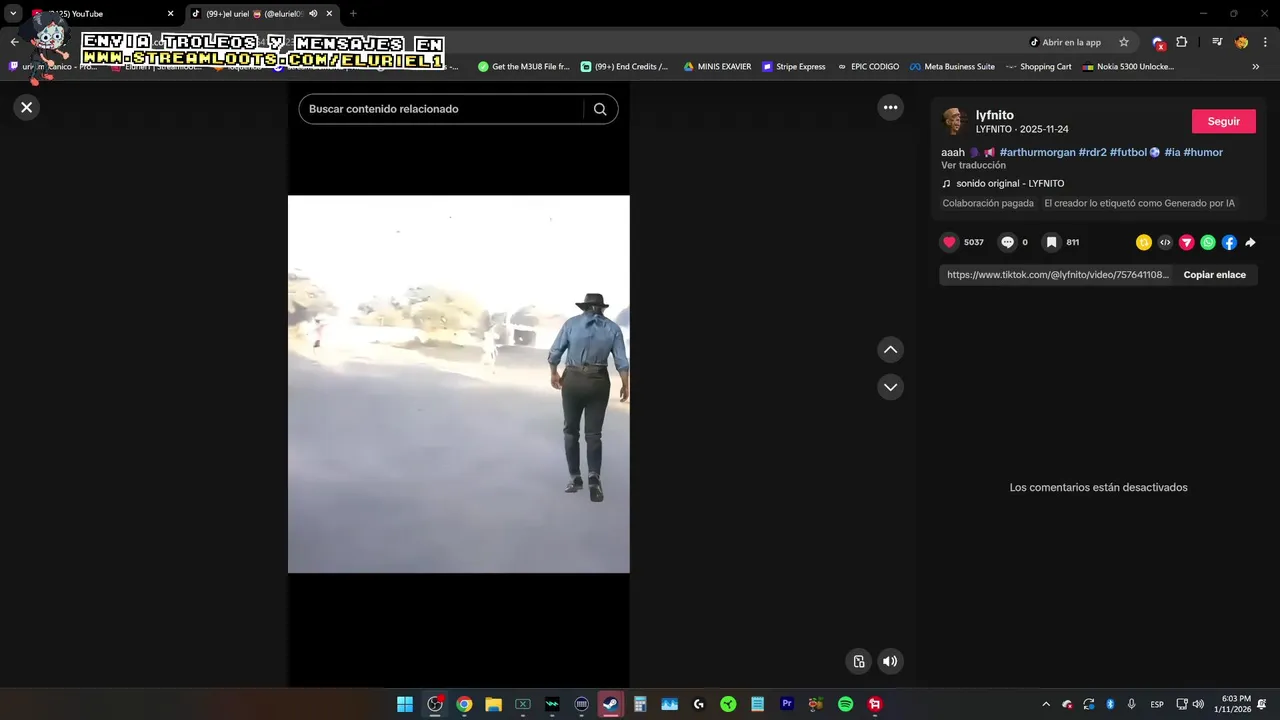Click 'Copiar enlace' button
Screen dimensions: 1280x720
pyautogui.click(x=1214, y=275)
